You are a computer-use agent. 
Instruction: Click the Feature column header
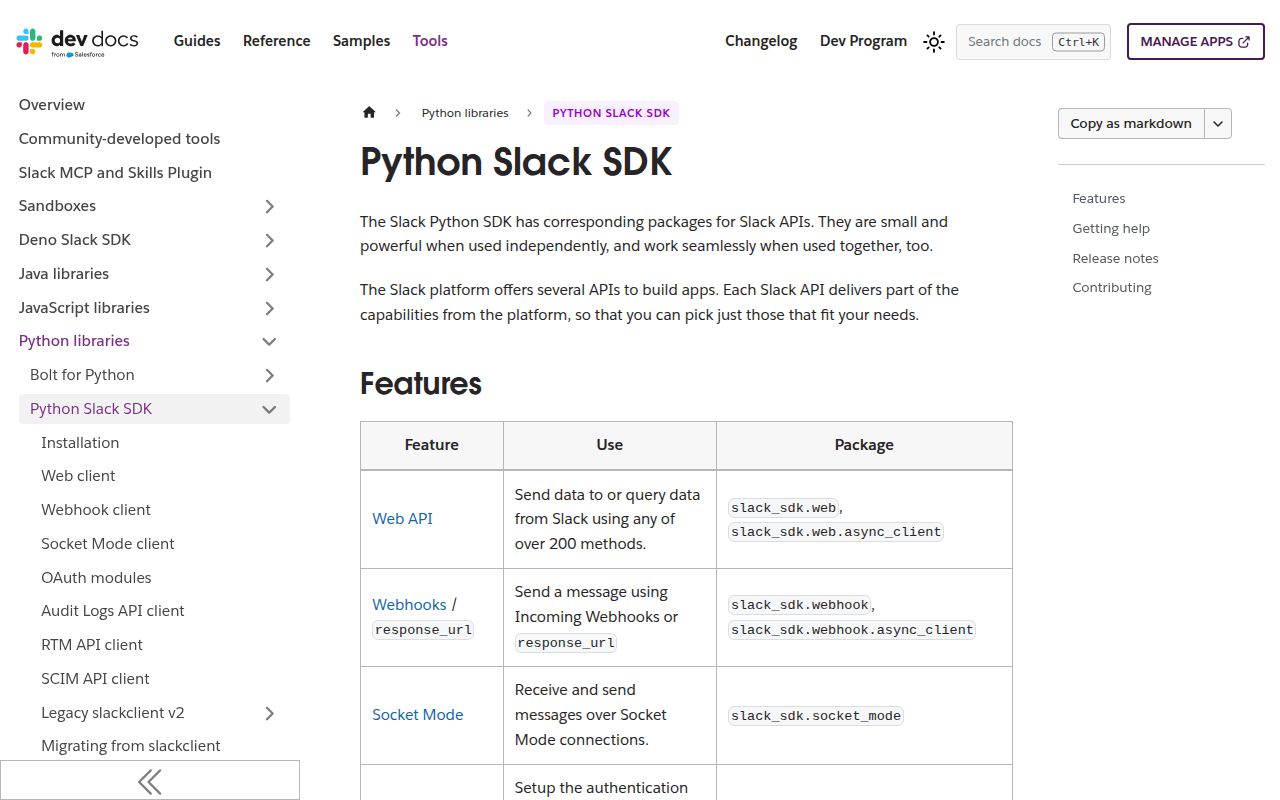[x=432, y=445]
